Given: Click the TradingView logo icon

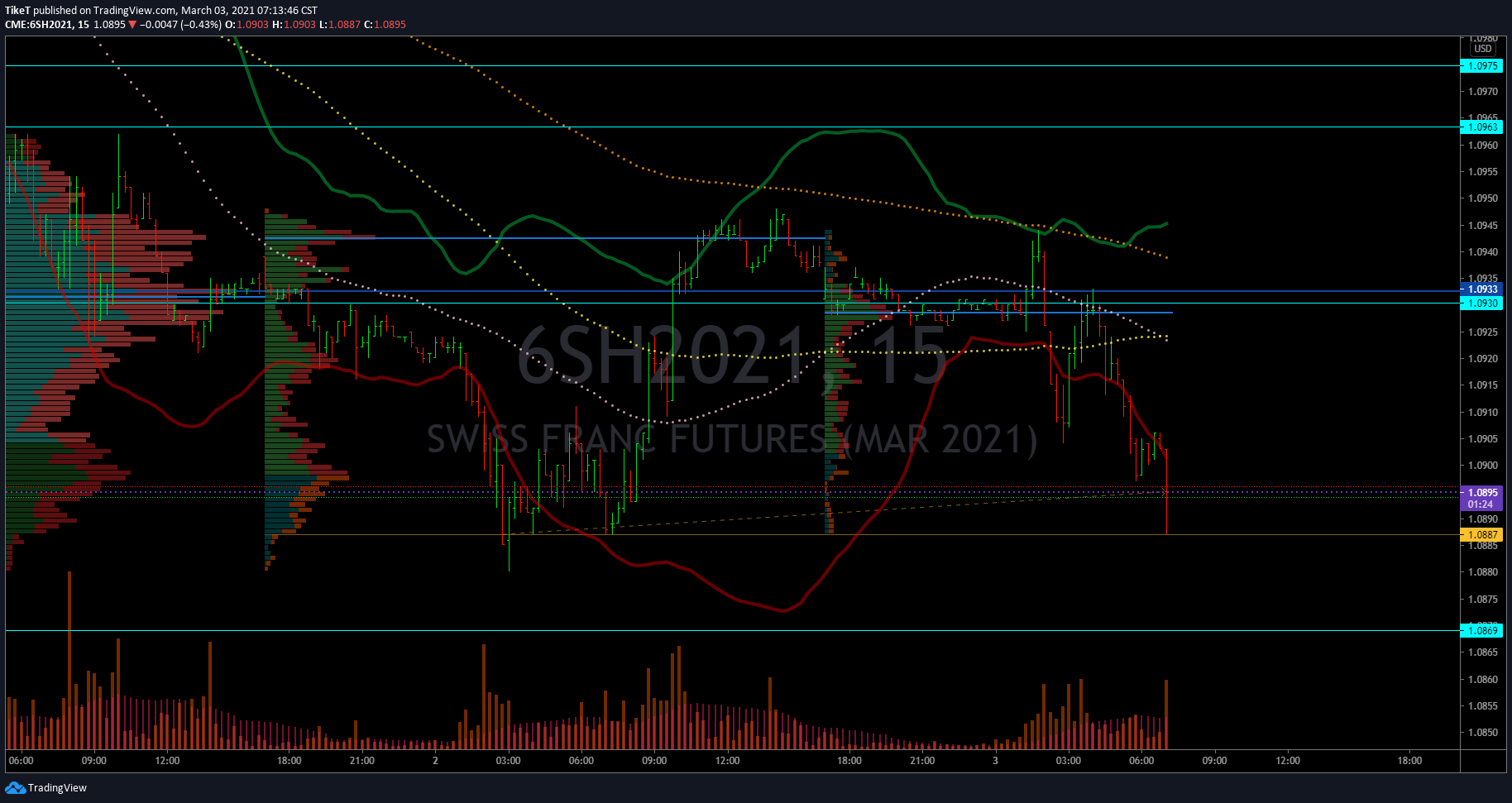Looking at the screenshot, I should coord(15,787).
